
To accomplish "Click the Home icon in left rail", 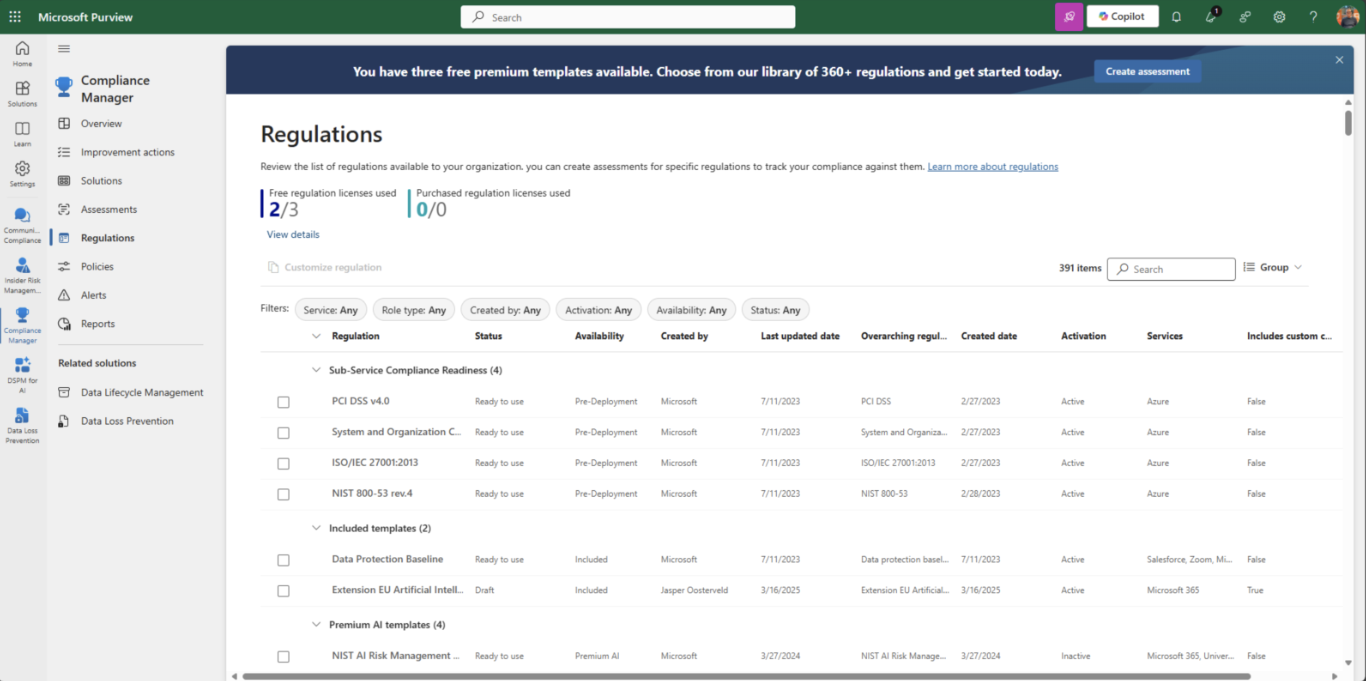I will pyautogui.click(x=22, y=53).
